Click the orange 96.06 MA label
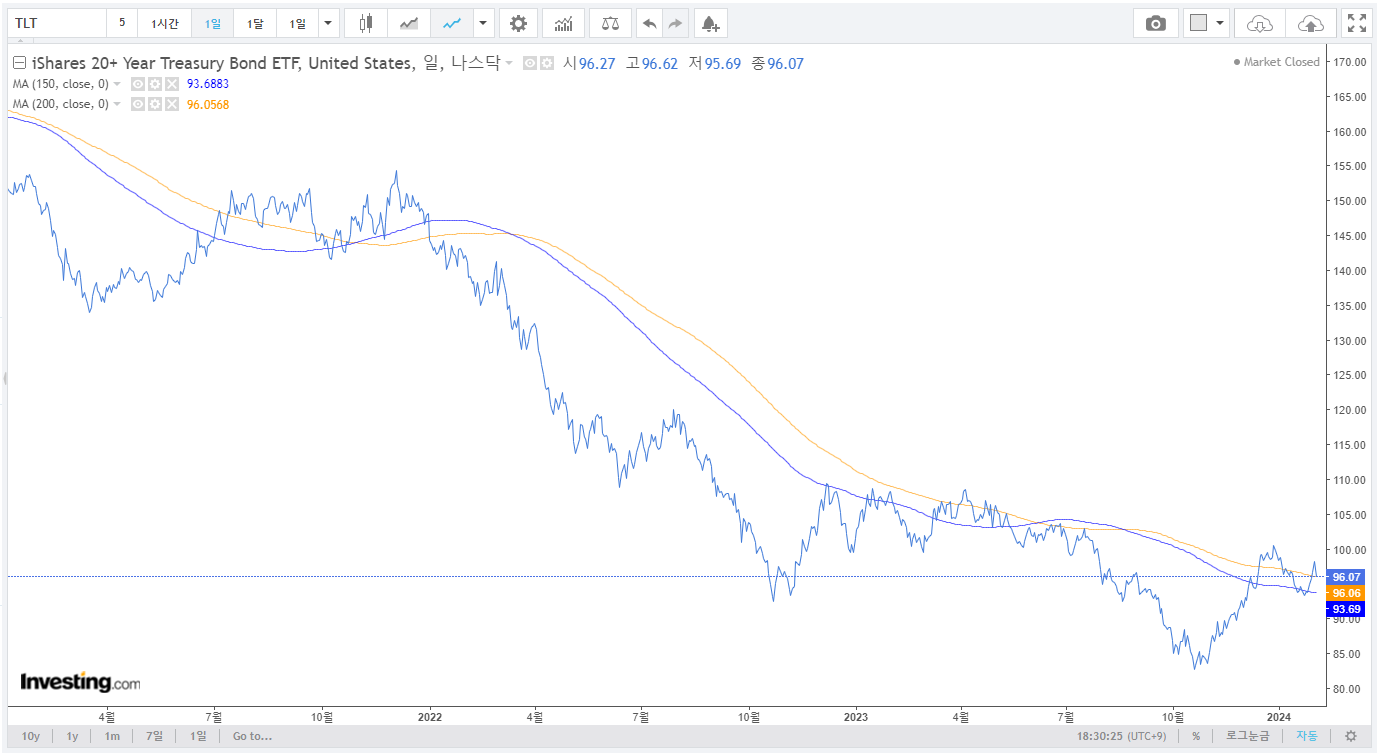The height and width of the screenshot is (753, 1381). 1347,593
